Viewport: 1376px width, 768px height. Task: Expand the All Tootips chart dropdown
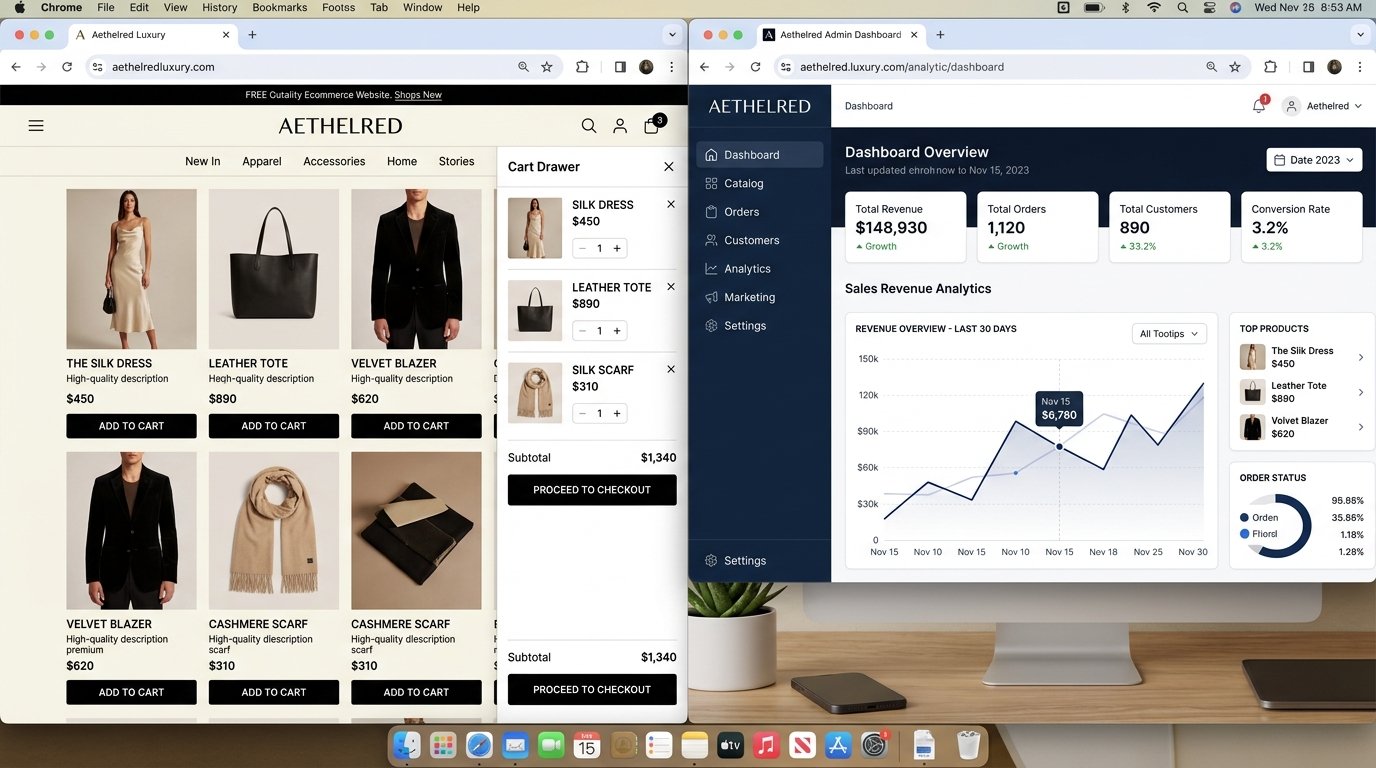click(x=1169, y=334)
